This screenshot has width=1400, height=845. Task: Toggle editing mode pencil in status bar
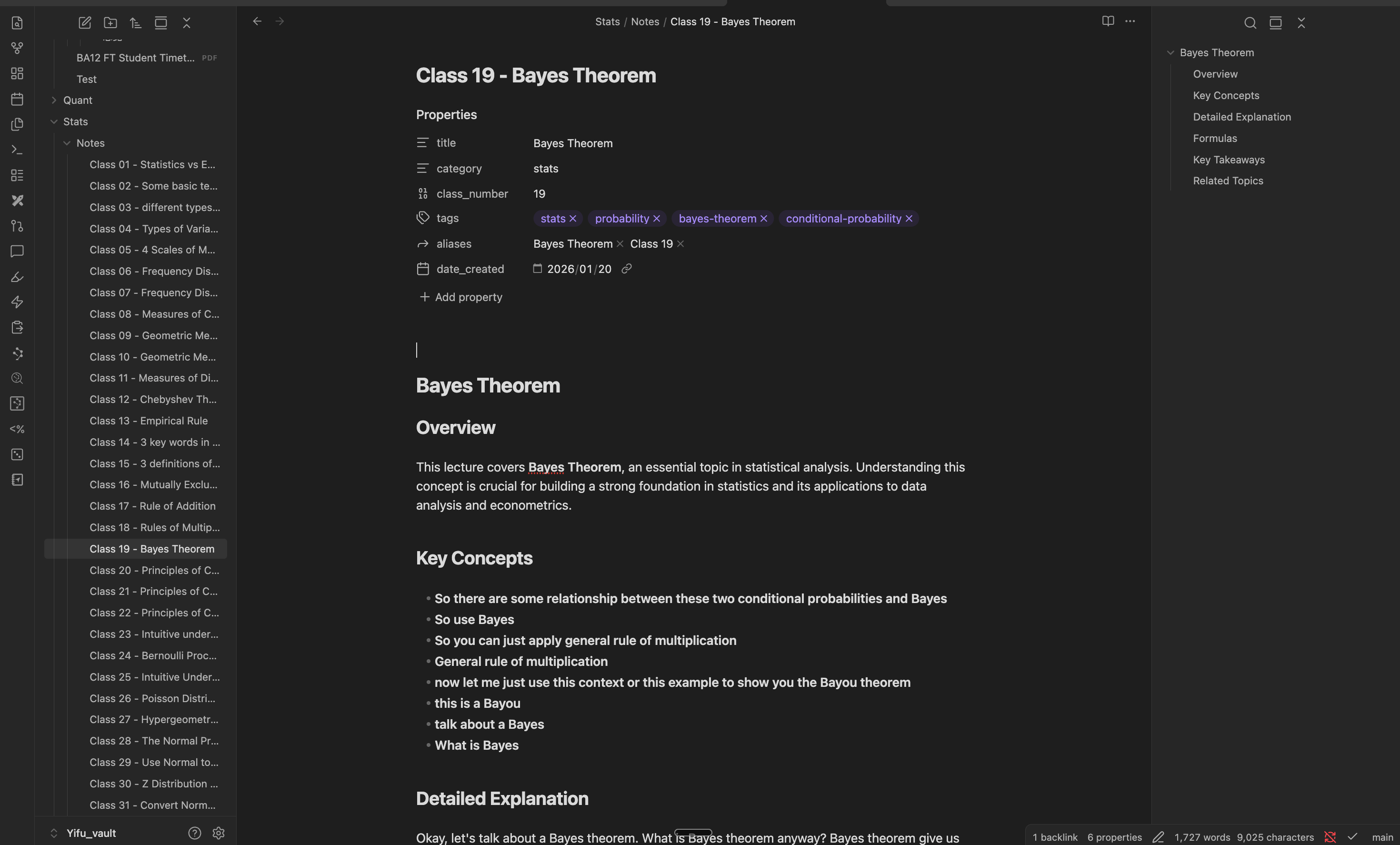click(1158, 837)
